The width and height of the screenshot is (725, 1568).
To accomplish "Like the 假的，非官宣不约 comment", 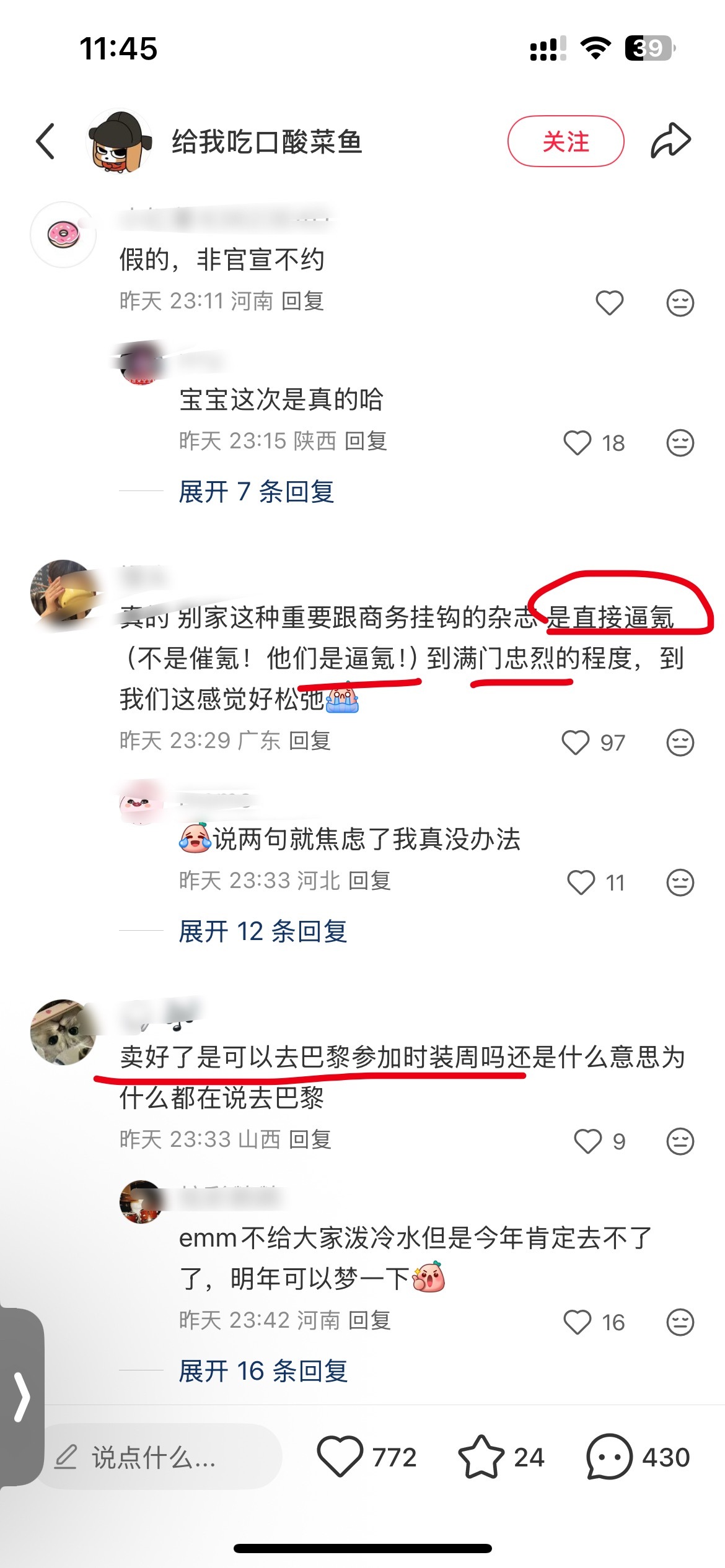I will [609, 303].
